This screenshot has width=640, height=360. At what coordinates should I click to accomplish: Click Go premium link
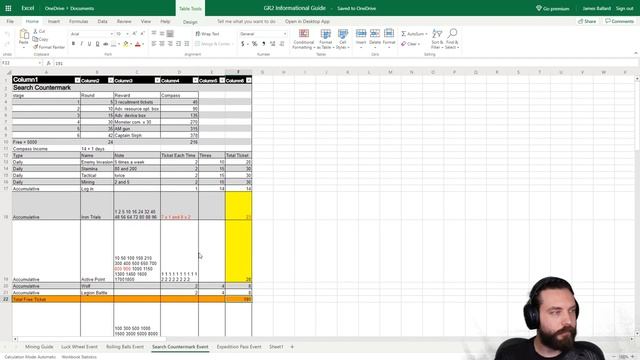pos(553,8)
